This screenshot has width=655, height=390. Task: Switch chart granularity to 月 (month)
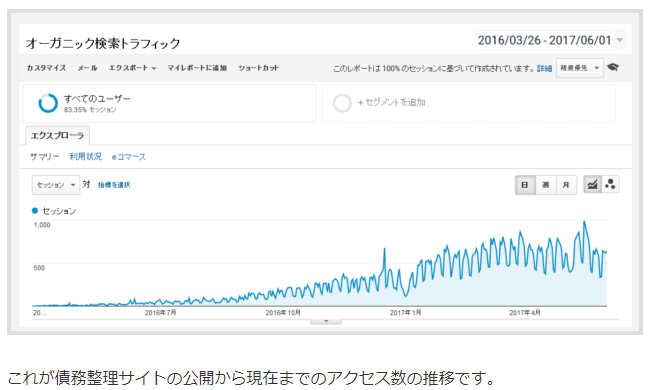click(x=566, y=185)
